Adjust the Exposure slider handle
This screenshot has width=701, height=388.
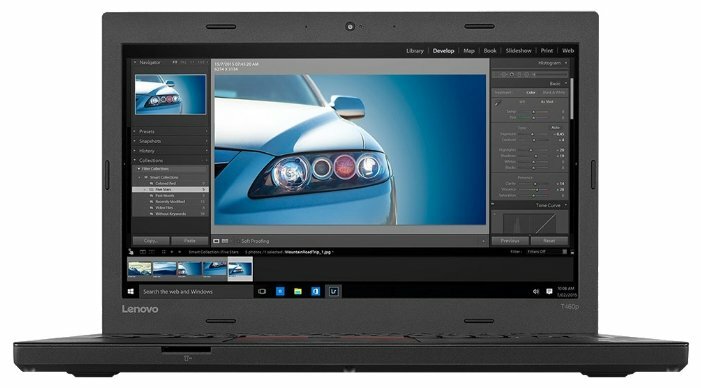532,134
